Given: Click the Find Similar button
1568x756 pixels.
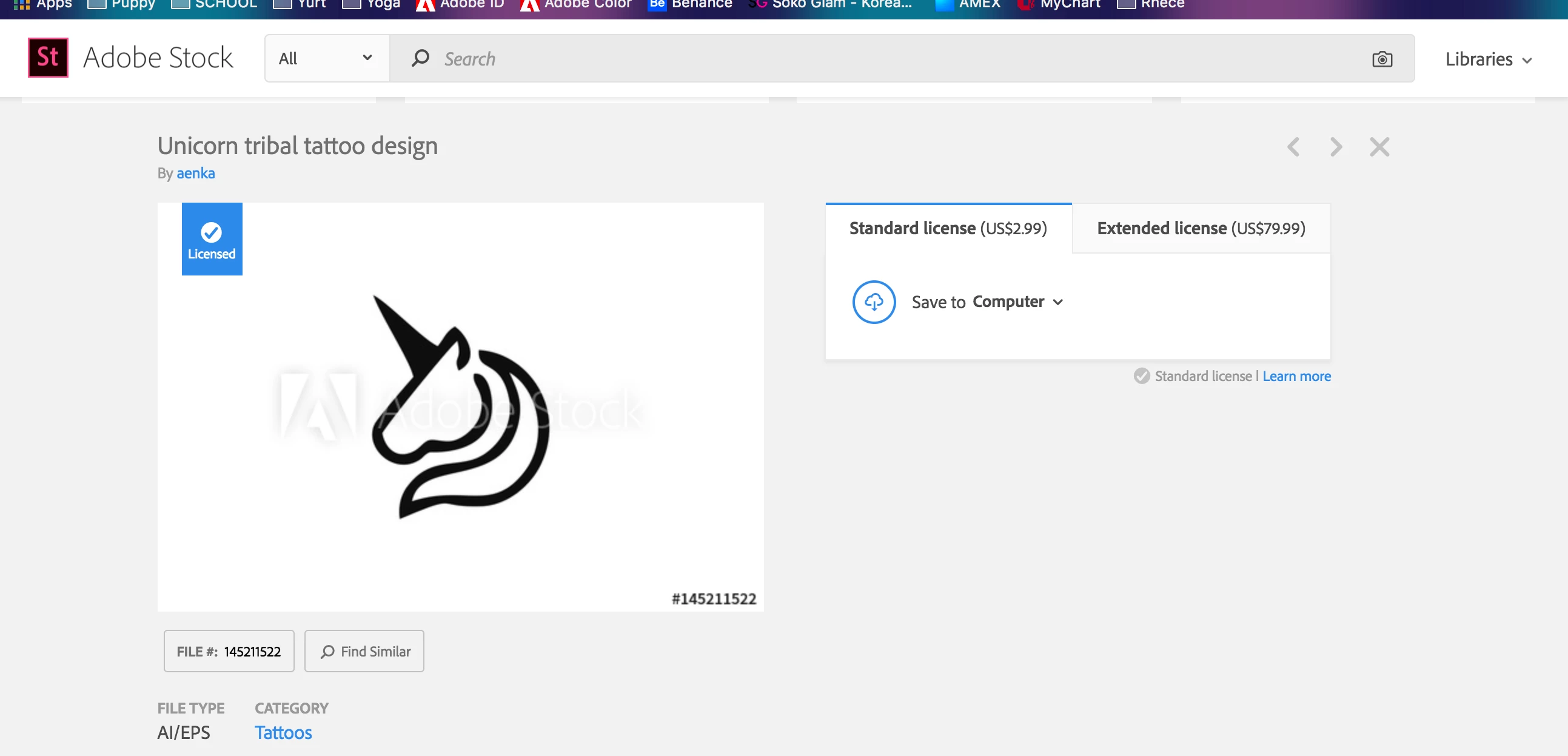Looking at the screenshot, I should tap(364, 651).
